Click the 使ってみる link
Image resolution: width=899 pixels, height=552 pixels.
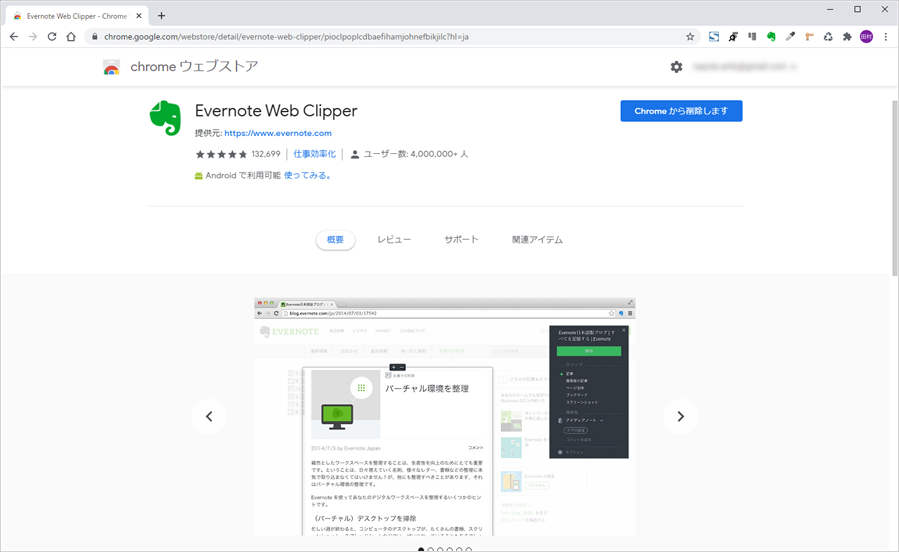tap(307, 175)
